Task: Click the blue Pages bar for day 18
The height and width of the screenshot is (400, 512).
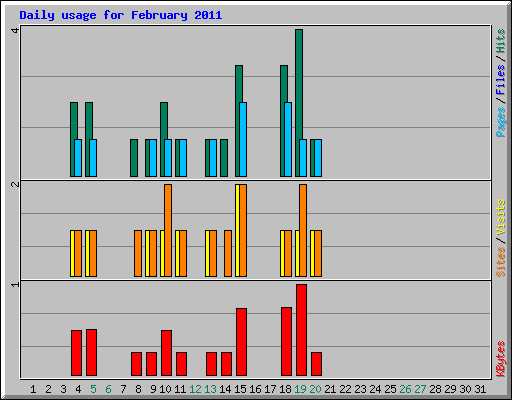Action: [288, 139]
